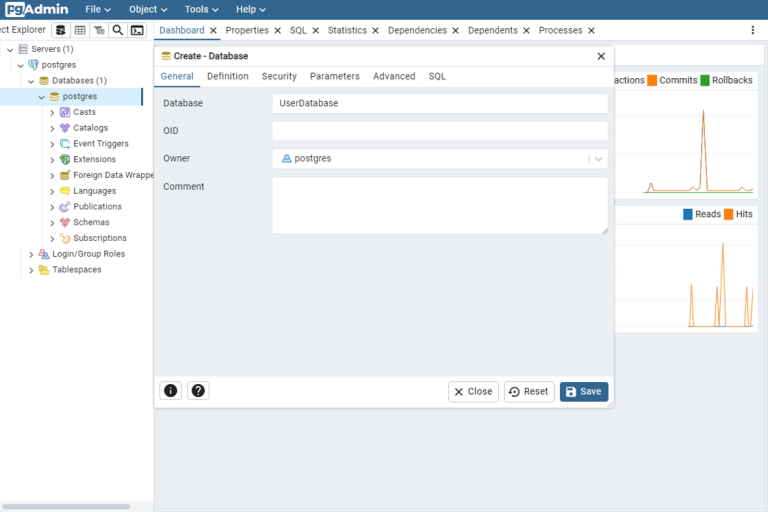Switch to the Parameters dialog tab

click(x=335, y=76)
